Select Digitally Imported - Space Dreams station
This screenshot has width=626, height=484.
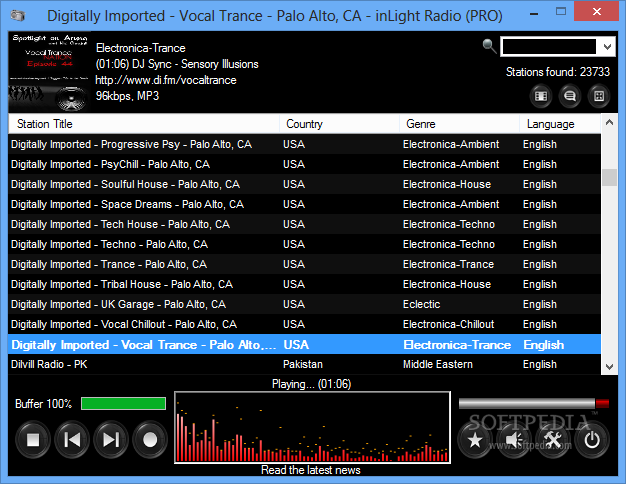pos(304,204)
